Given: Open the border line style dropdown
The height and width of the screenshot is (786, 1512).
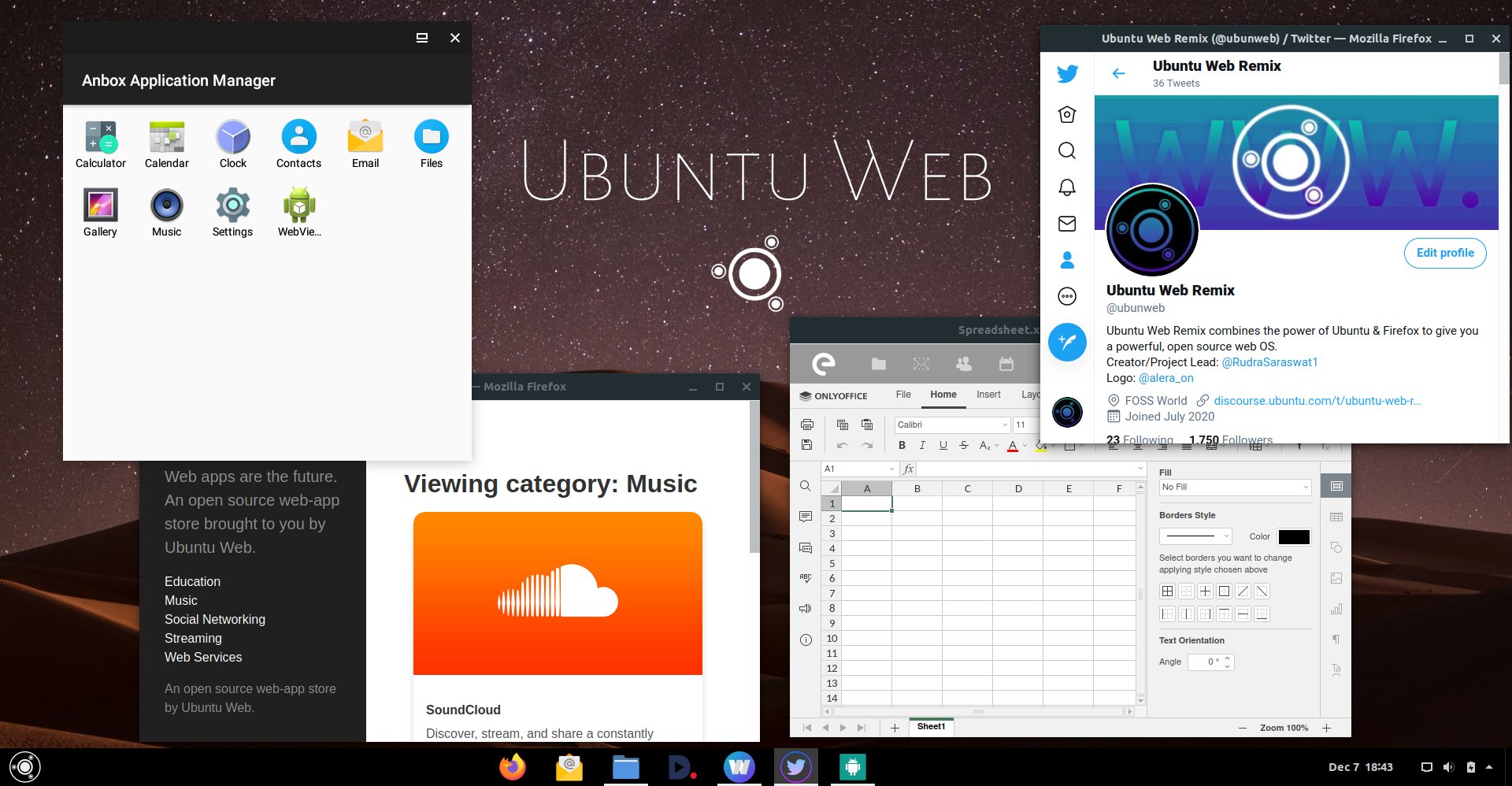Looking at the screenshot, I should point(1225,536).
